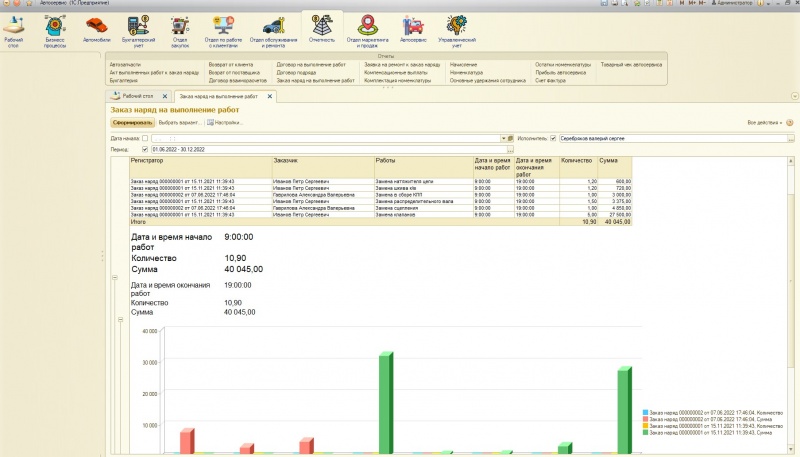Open the Автозапчасти report
This screenshot has height=457, width=800.
[125, 65]
